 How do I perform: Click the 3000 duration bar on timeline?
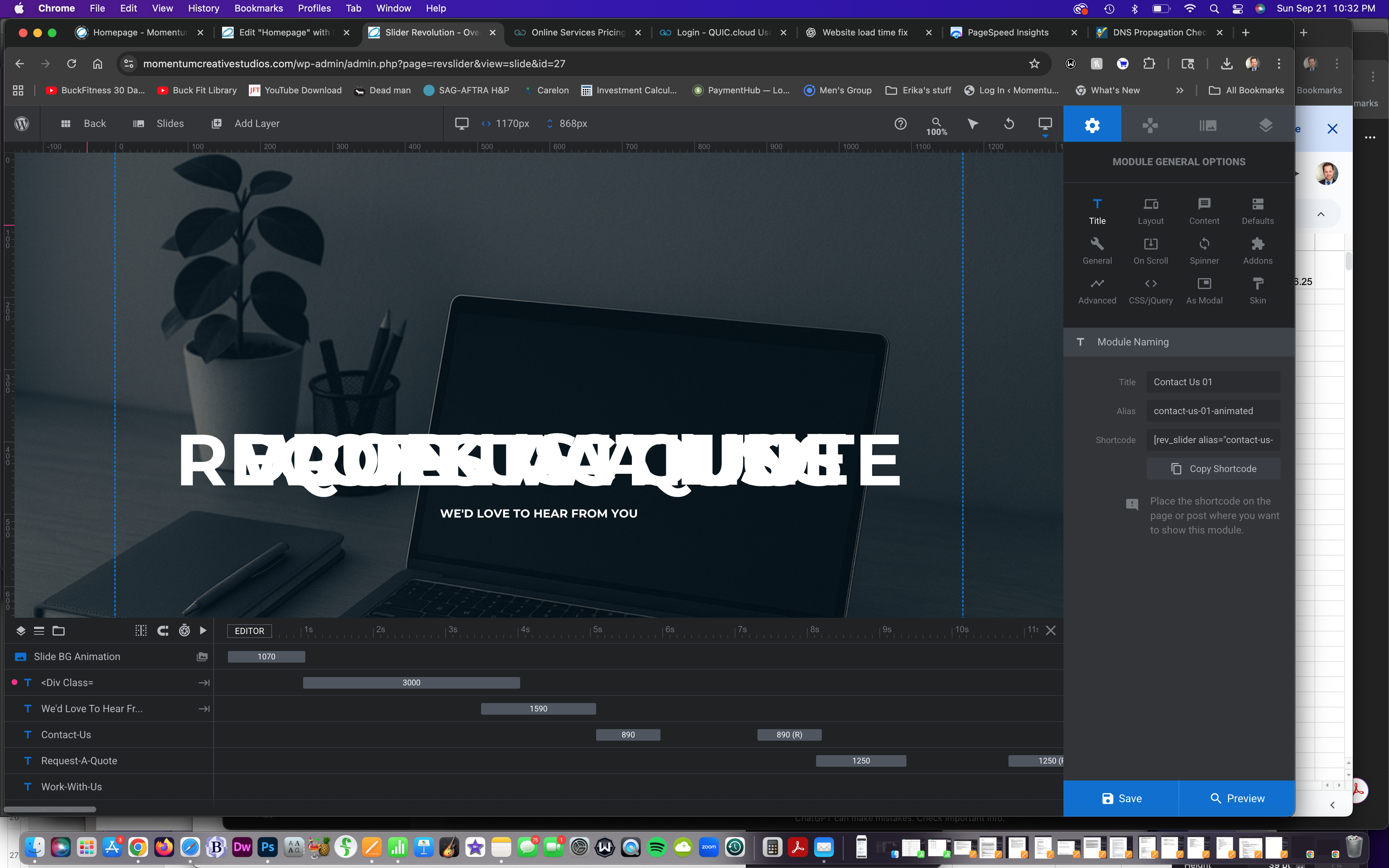tap(411, 682)
